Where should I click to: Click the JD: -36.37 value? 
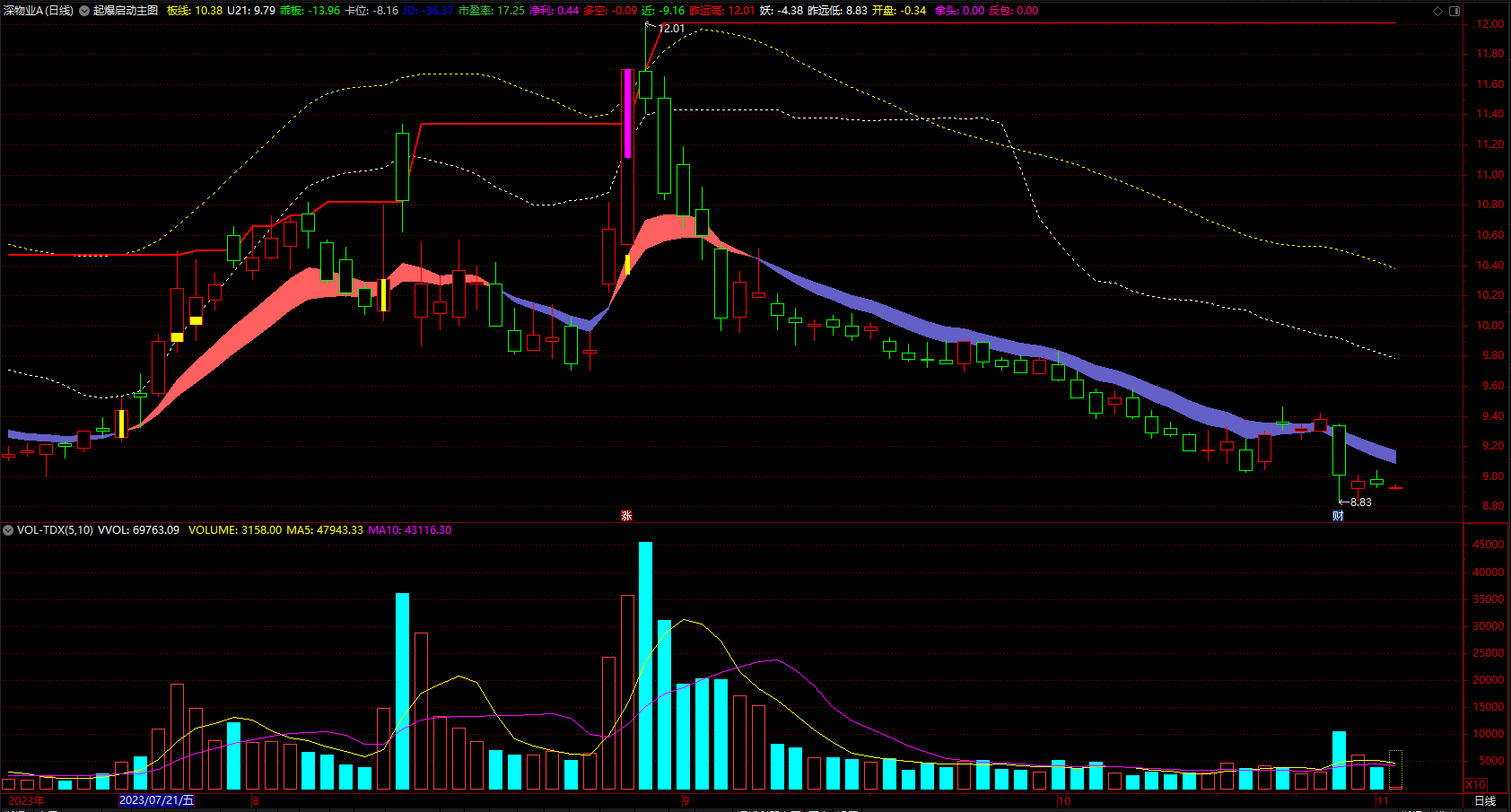pyautogui.click(x=428, y=11)
